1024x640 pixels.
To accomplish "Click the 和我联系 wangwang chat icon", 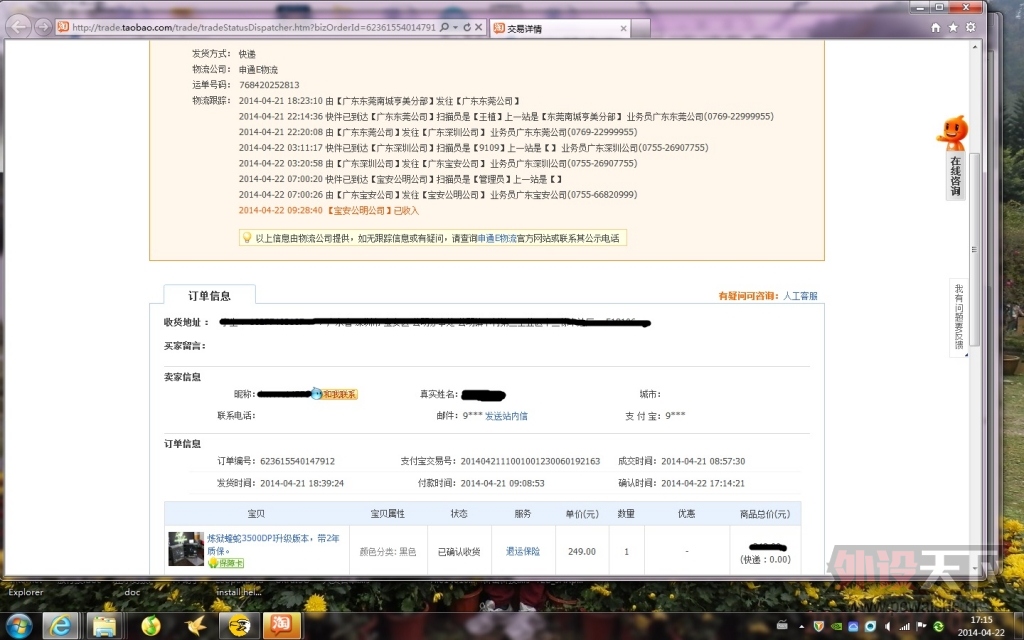I will pyautogui.click(x=334, y=394).
